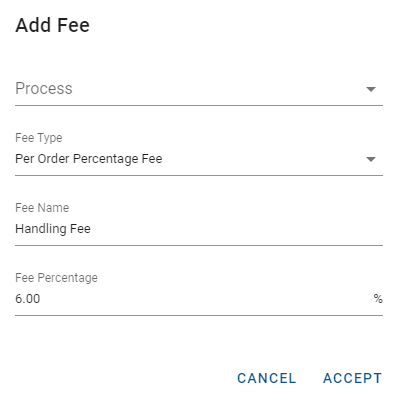Click blank middle of the Process field
Viewport: 393px width, 402px height.
click(x=217, y=89)
